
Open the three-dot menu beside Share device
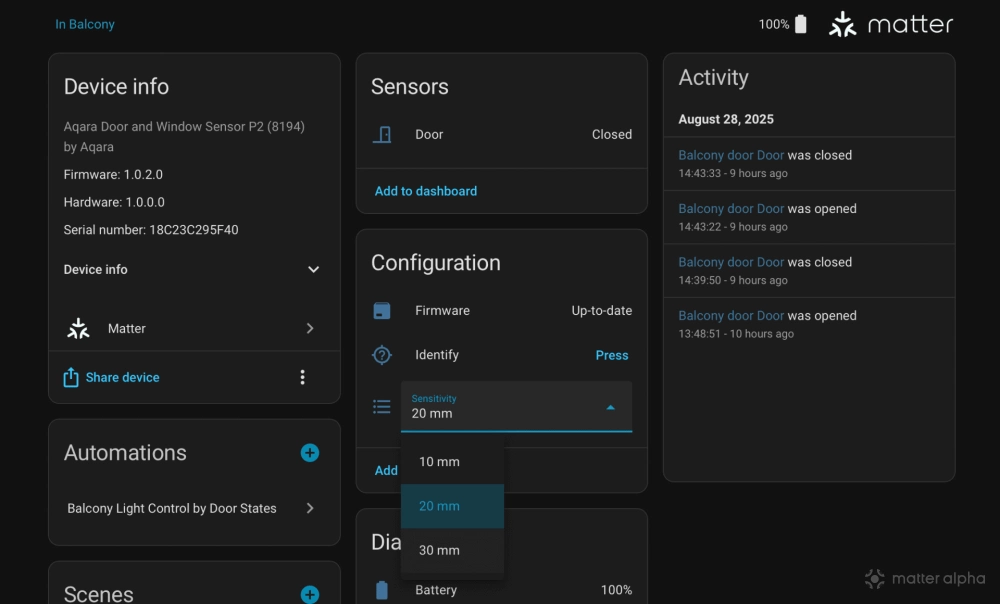(302, 377)
